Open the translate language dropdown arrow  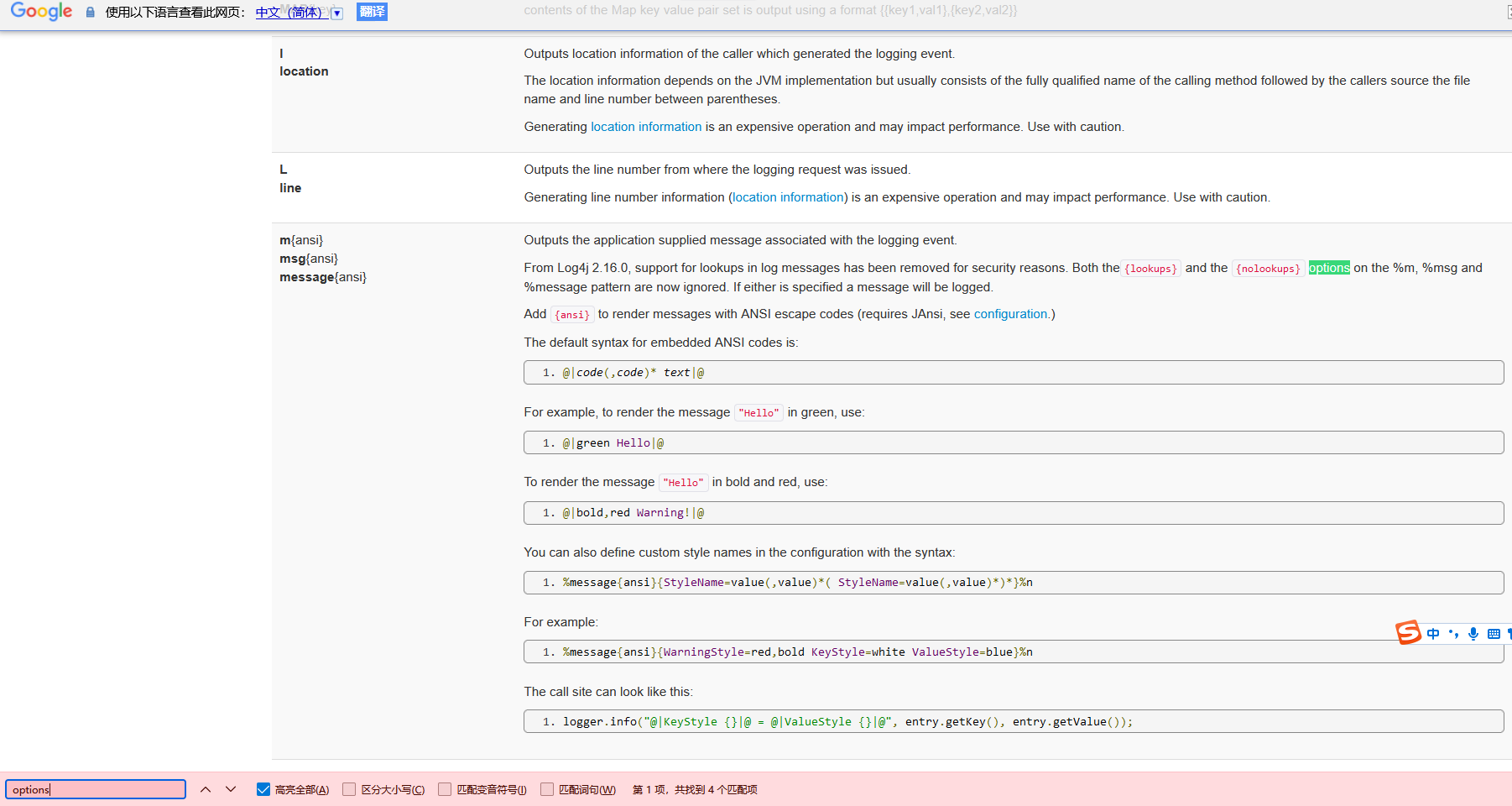[337, 13]
